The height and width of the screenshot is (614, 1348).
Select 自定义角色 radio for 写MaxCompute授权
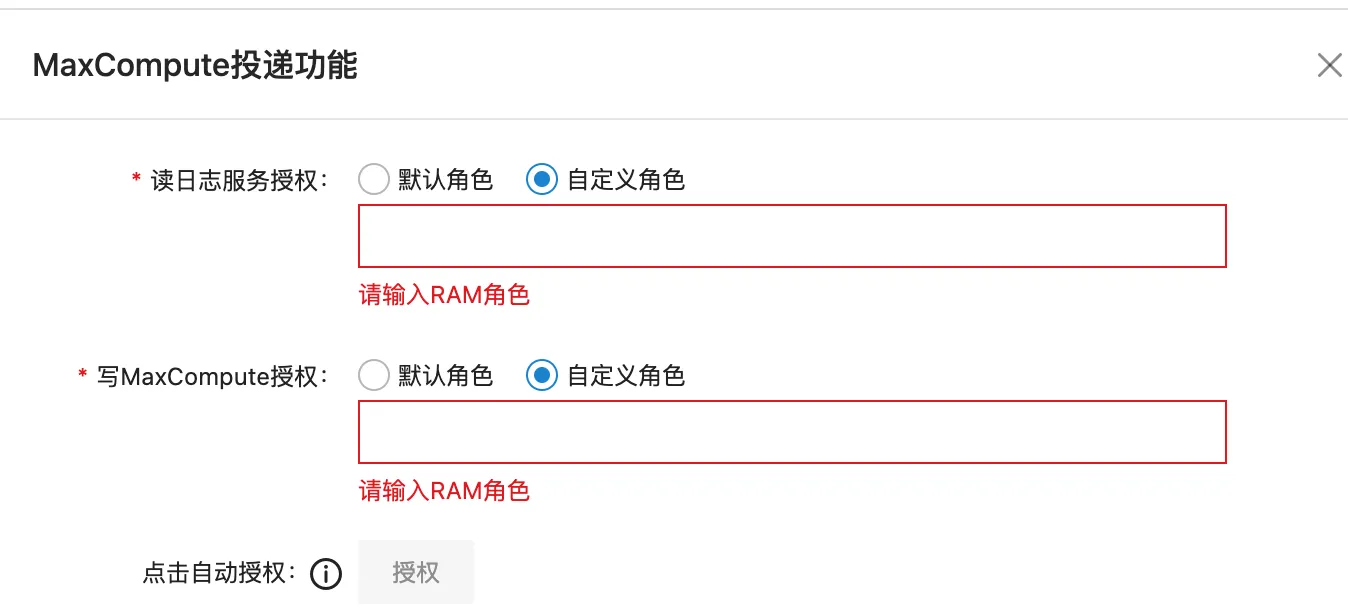tap(541, 376)
